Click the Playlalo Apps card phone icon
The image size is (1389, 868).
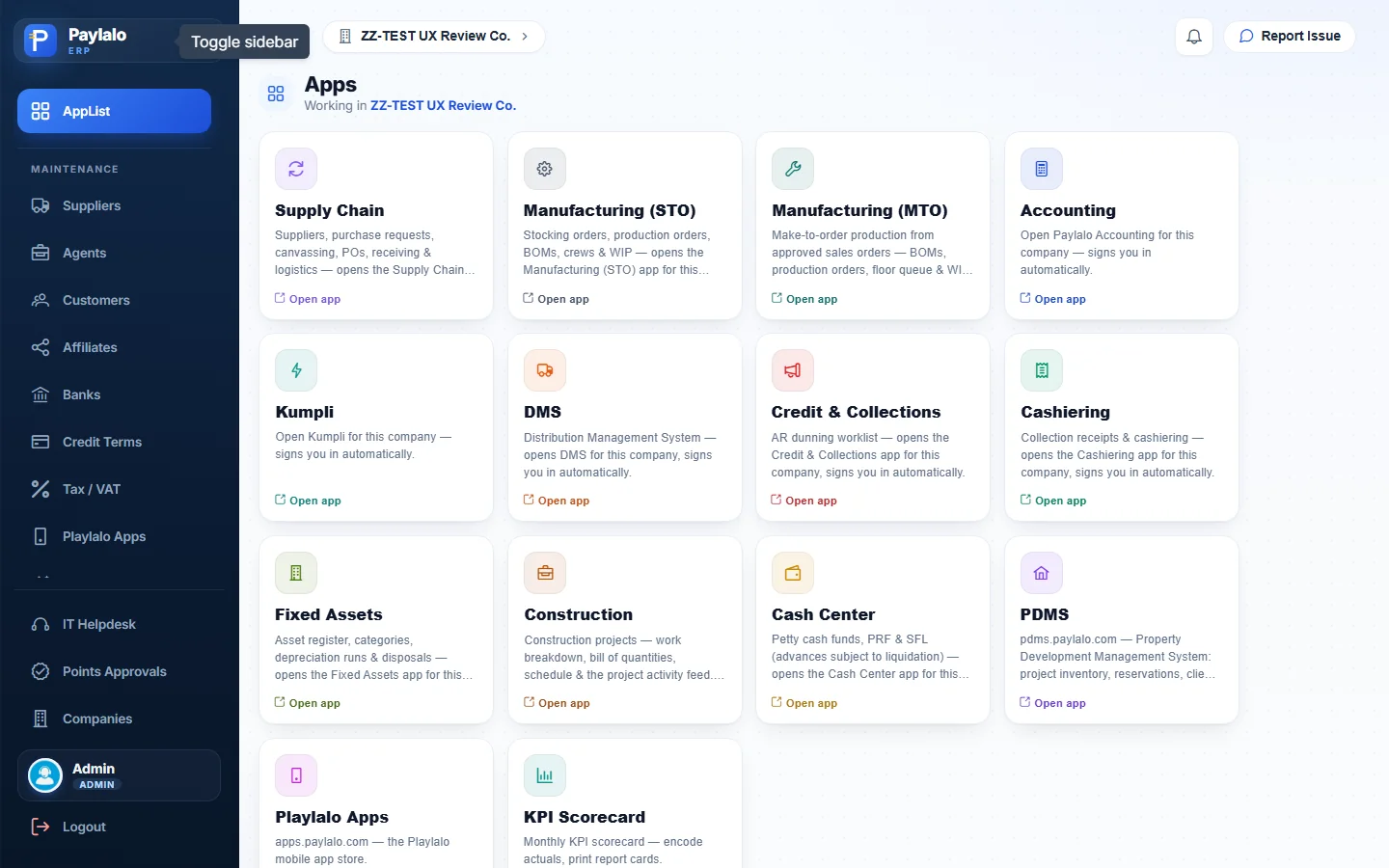(296, 775)
